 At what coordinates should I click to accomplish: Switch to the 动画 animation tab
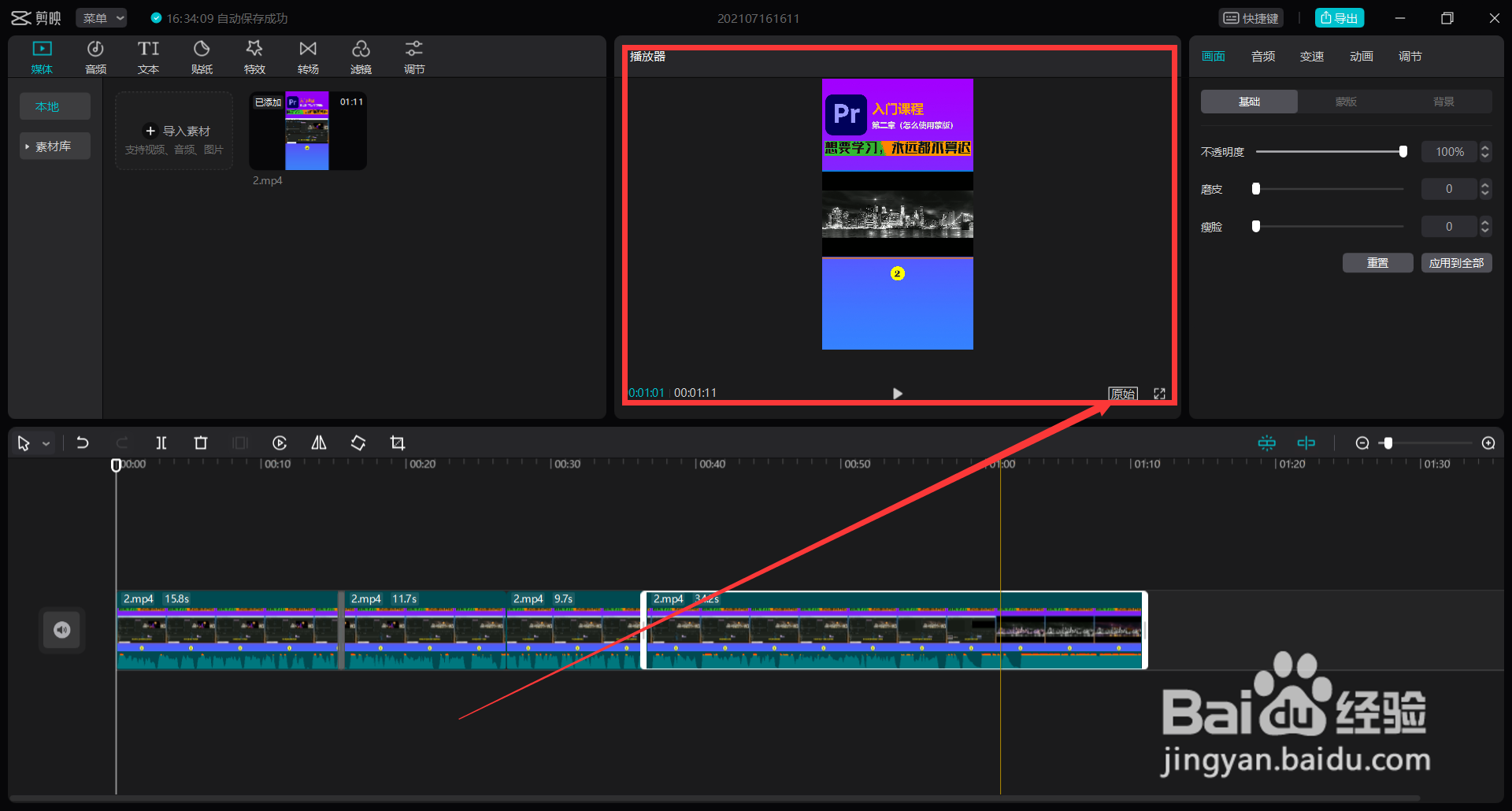coord(1362,57)
